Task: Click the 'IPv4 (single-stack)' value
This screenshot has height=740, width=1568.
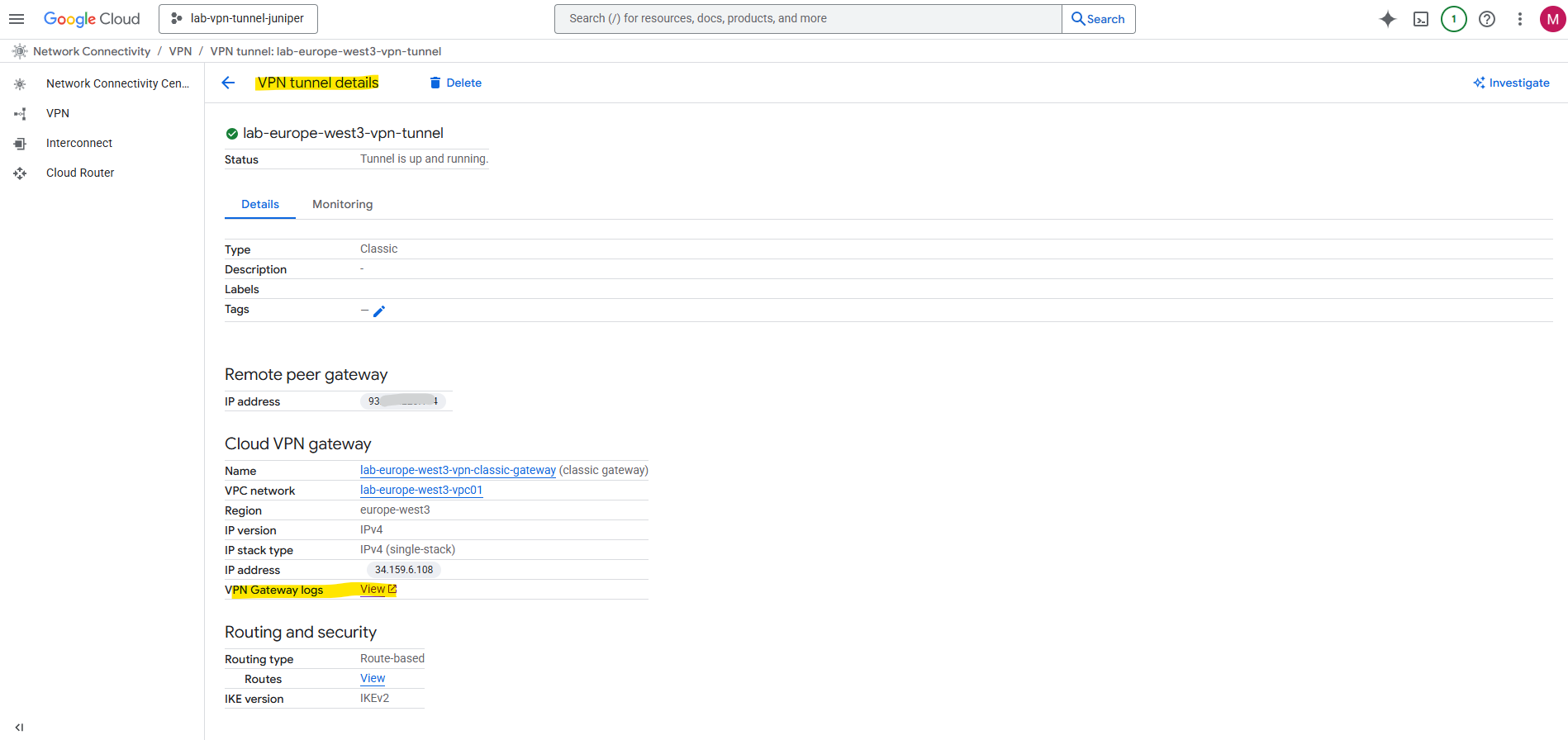Action: (407, 549)
